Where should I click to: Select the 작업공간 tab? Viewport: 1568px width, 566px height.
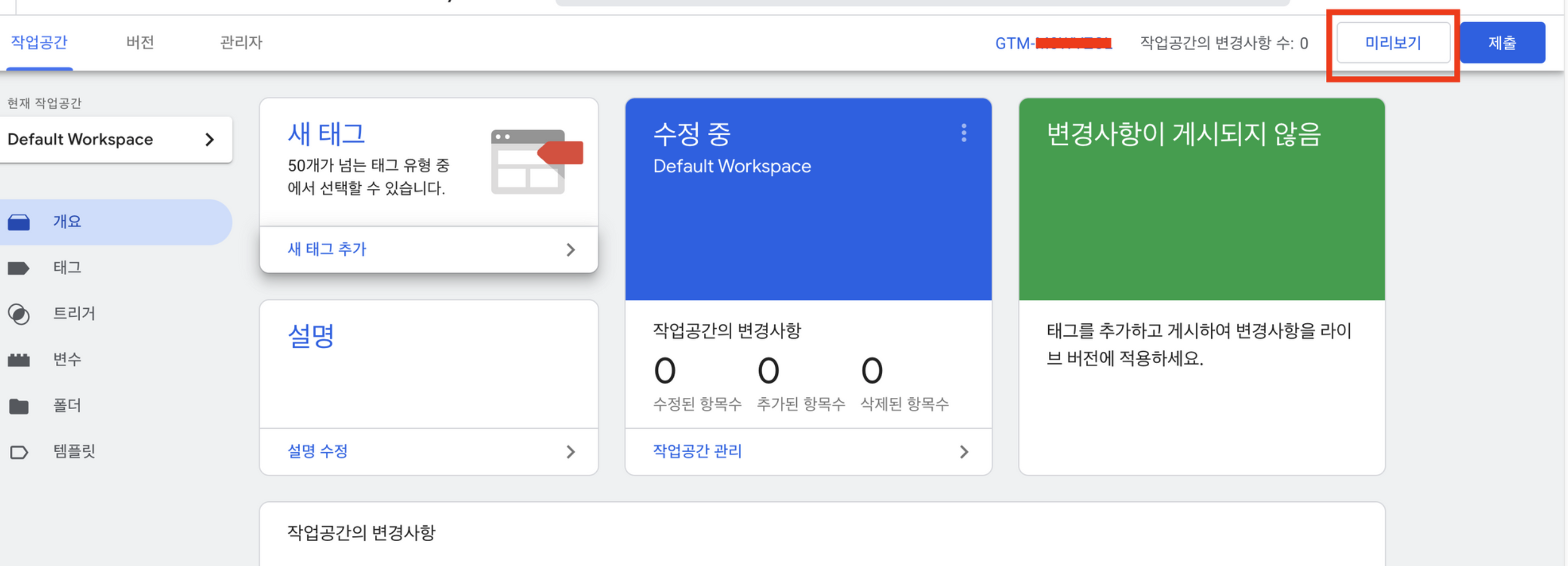pyautogui.click(x=40, y=42)
